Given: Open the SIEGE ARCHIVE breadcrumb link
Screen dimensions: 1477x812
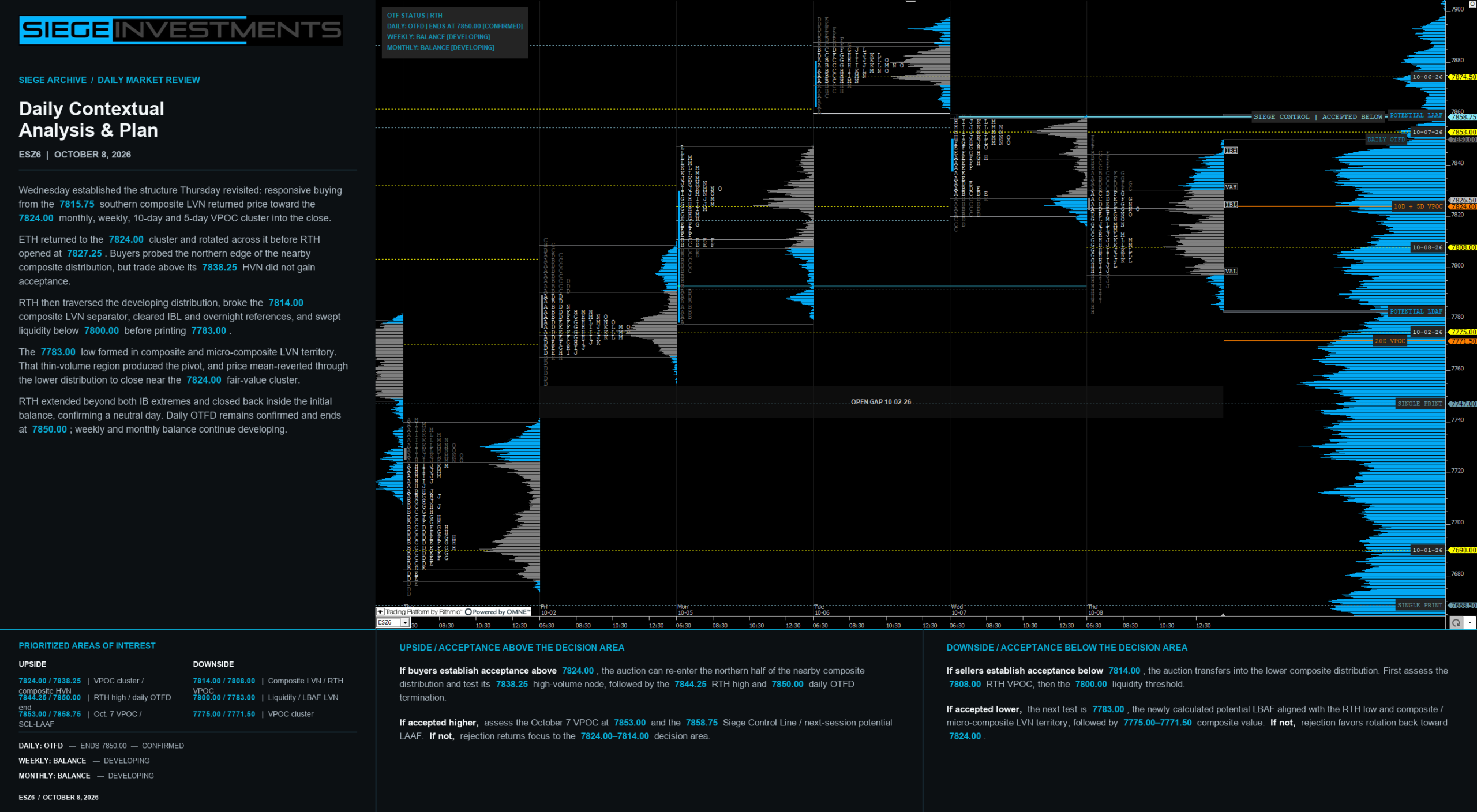Looking at the screenshot, I should click(53, 80).
